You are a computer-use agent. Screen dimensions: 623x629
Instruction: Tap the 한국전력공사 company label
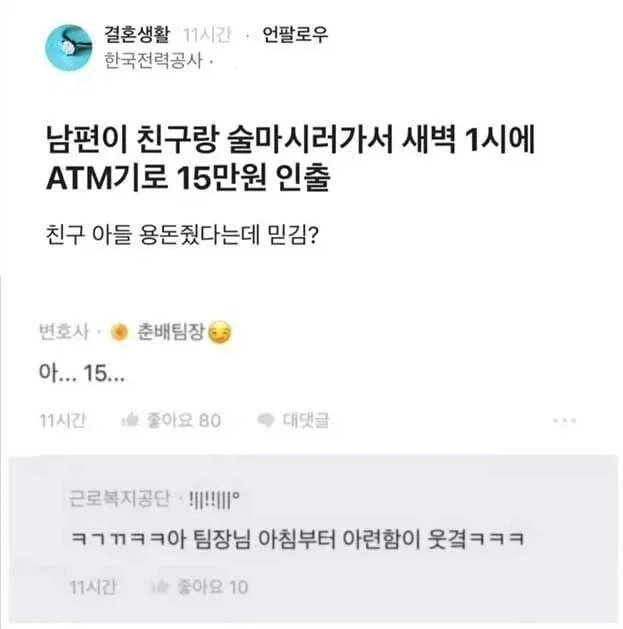pyautogui.click(x=153, y=61)
